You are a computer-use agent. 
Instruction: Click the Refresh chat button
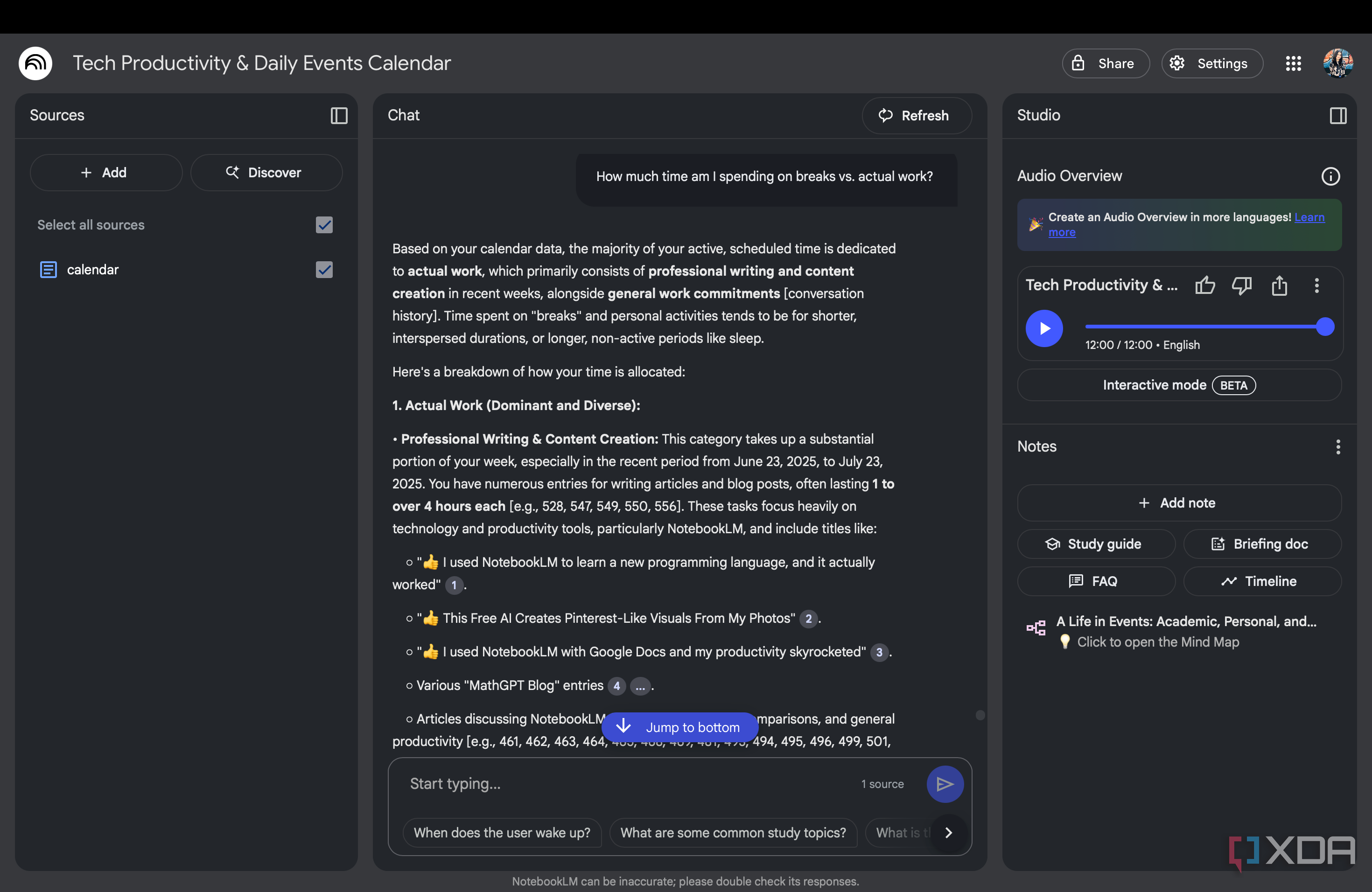[x=916, y=115]
